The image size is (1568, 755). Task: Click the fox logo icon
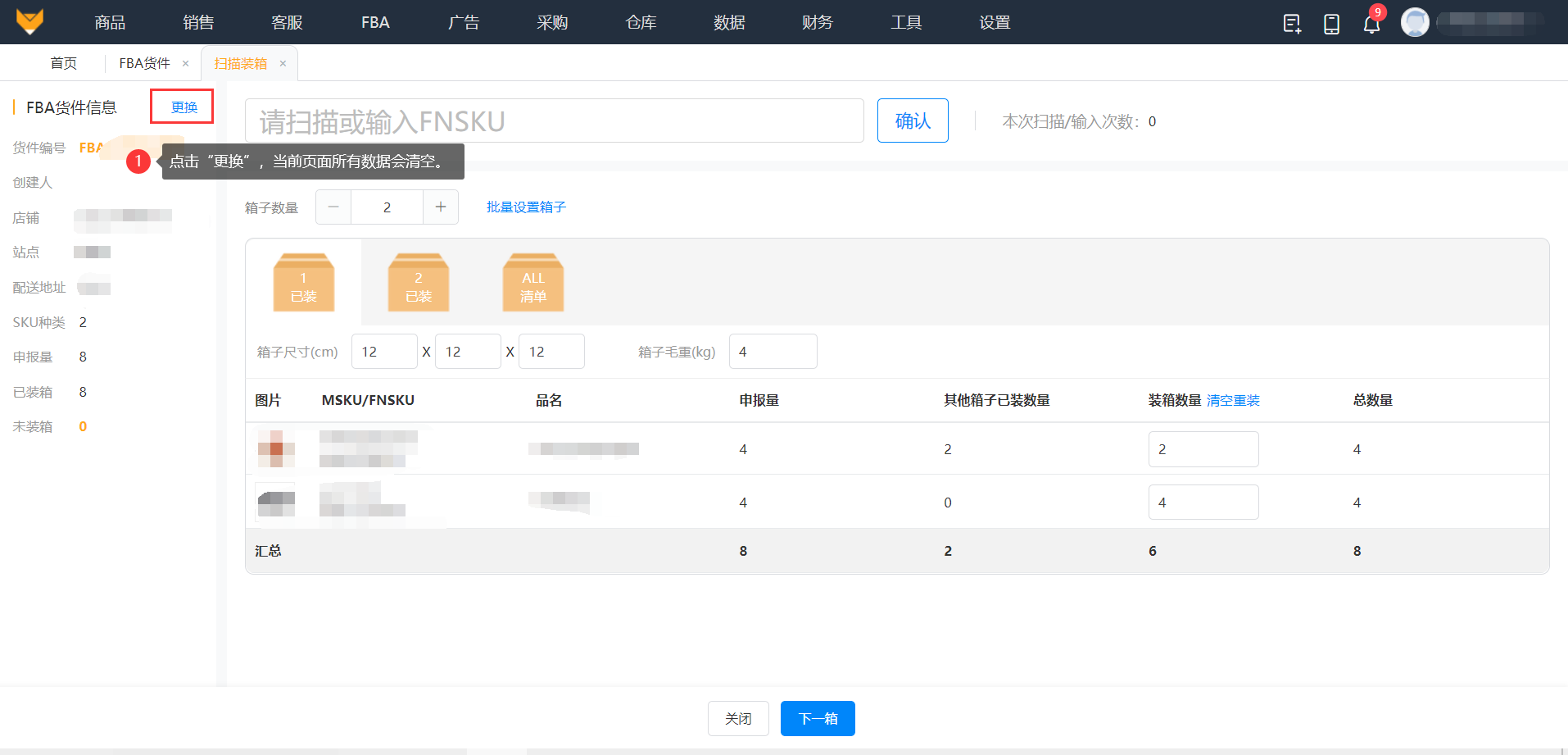coord(30,21)
